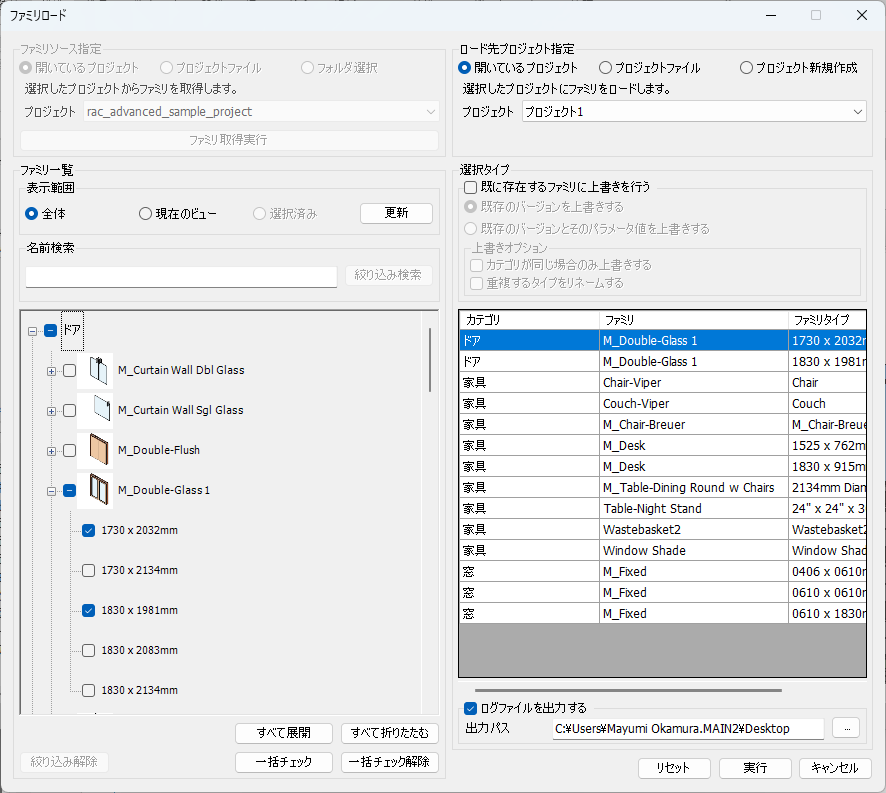Select 全体 display range radio

pos(32,214)
